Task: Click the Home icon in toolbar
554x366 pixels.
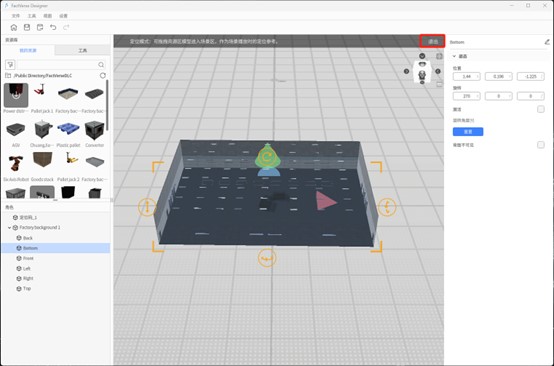Action: pos(14,27)
